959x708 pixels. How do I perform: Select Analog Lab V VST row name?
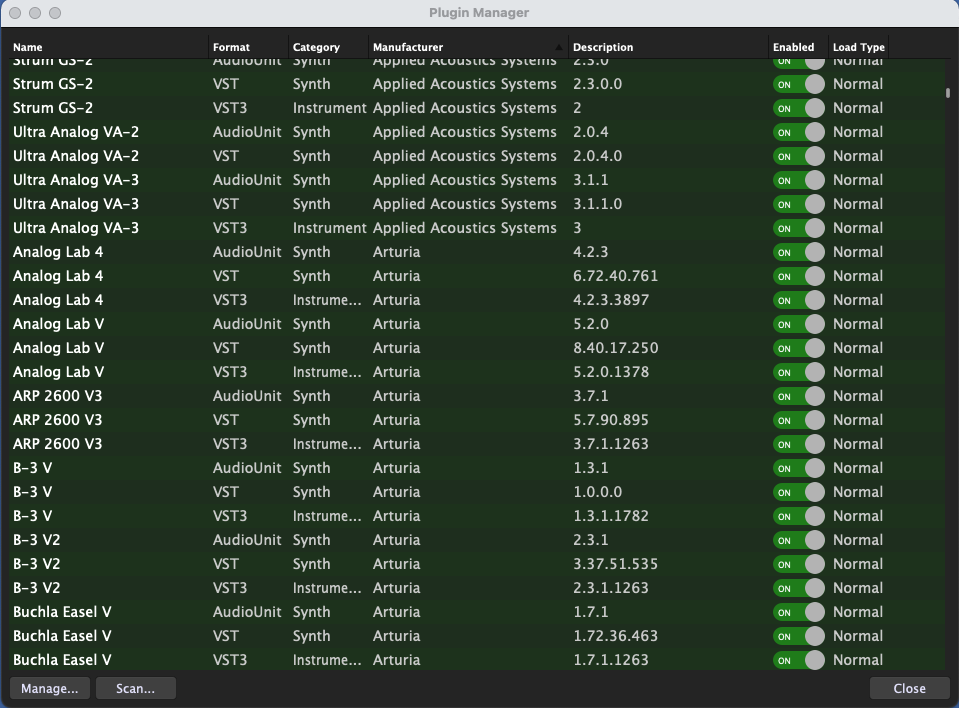click(58, 348)
